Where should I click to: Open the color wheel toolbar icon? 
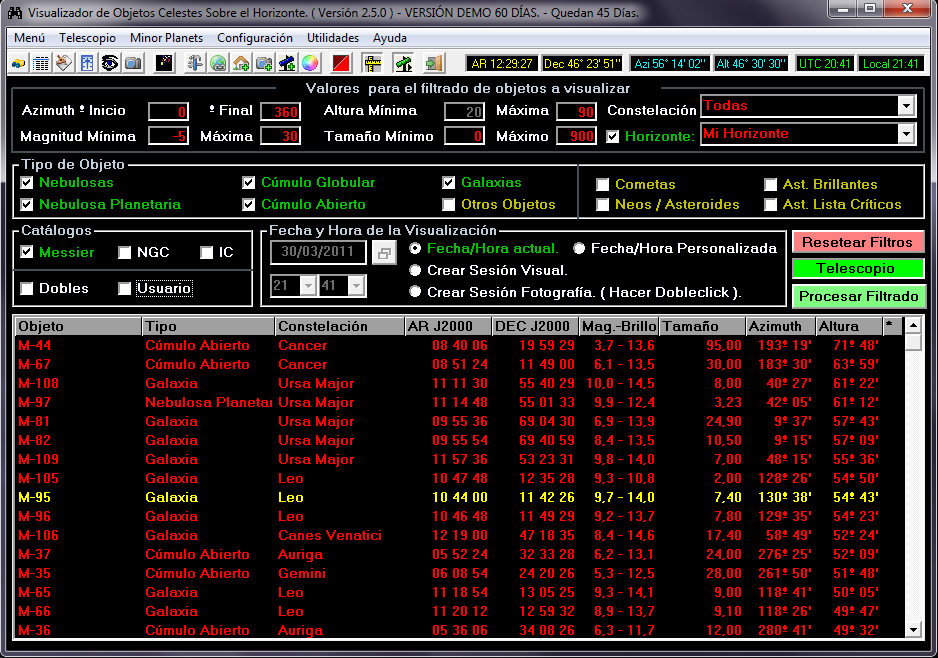coord(310,63)
